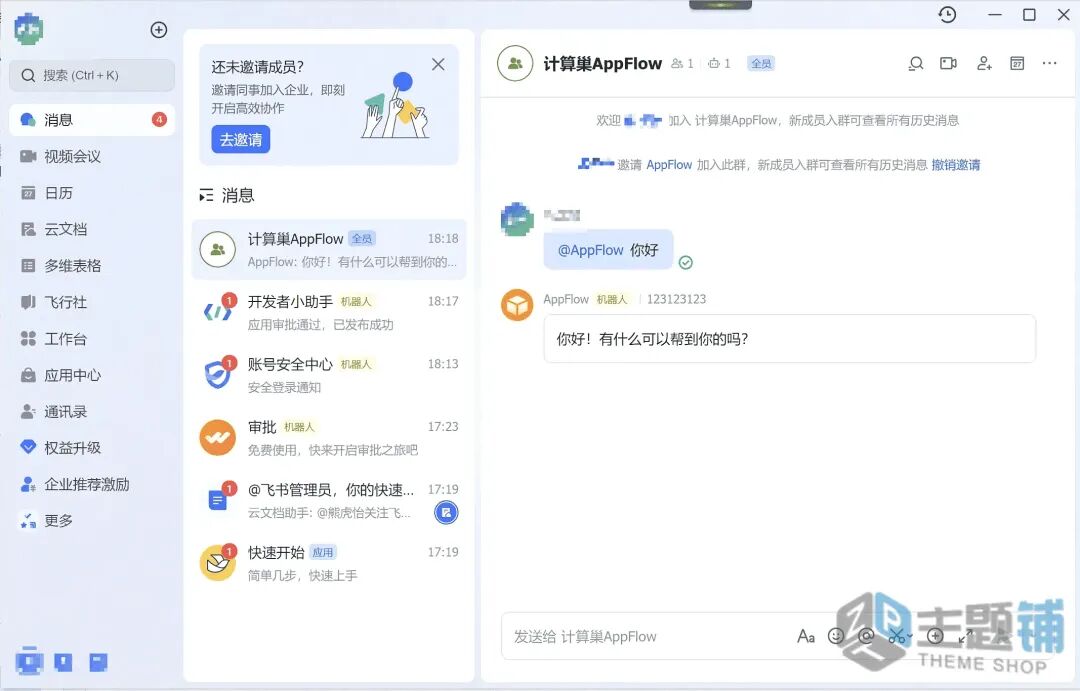Screen dimensions: 1080x691
Task: Open 权益升级 in the sidebar
Action: 92,448
